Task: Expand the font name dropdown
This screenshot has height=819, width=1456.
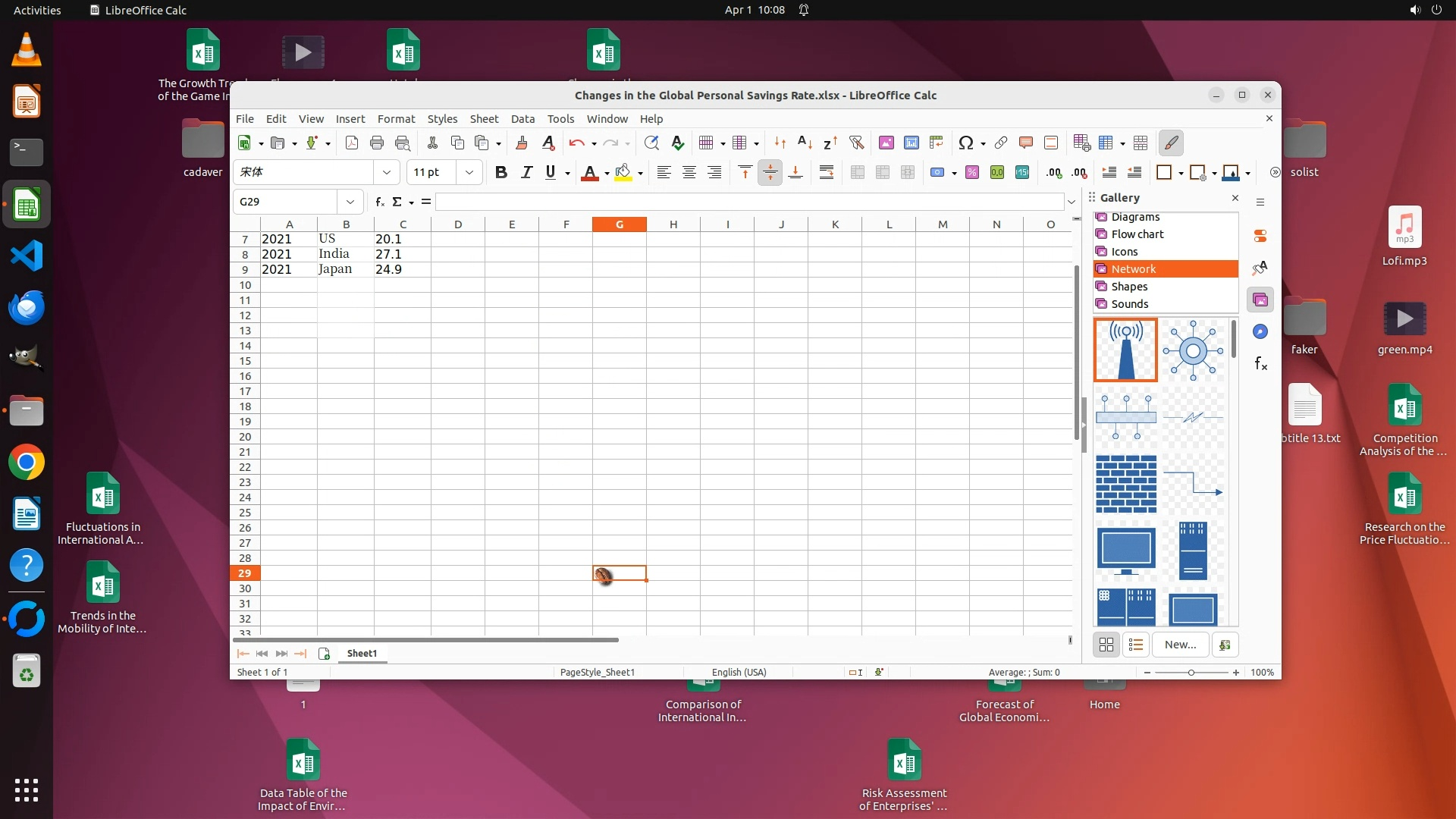Action: point(386,173)
